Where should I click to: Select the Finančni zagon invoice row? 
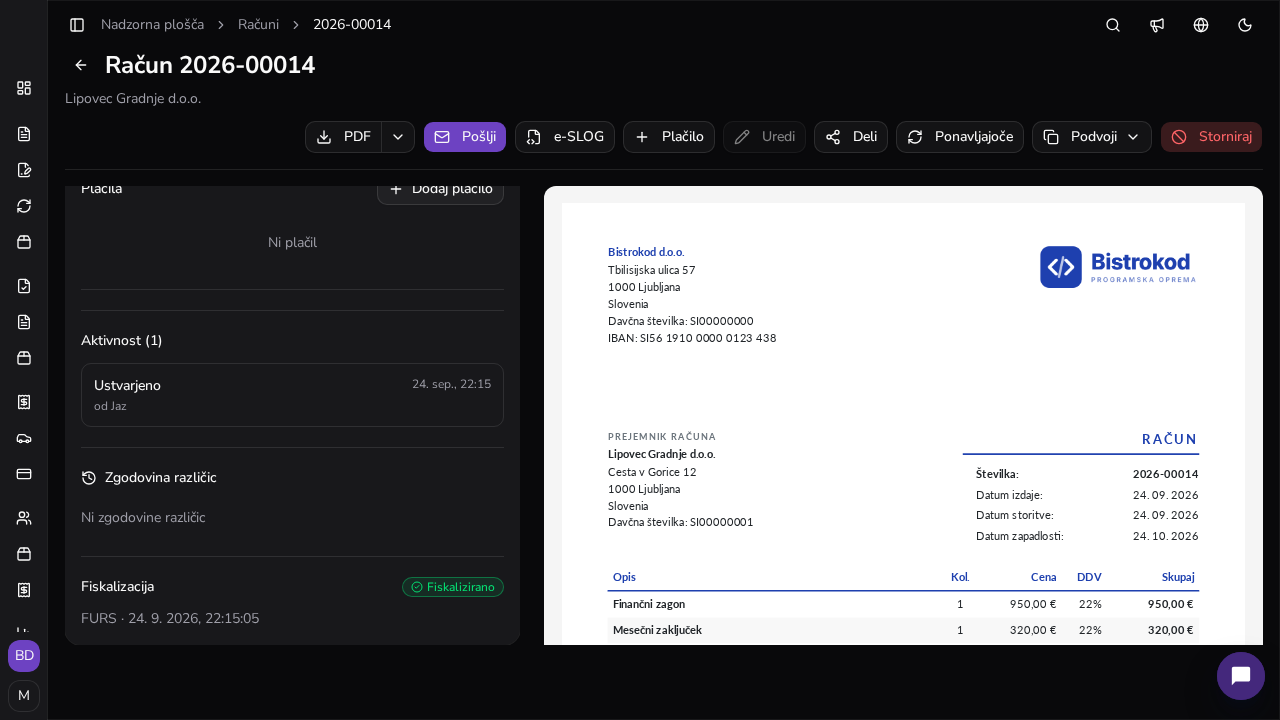[903, 604]
